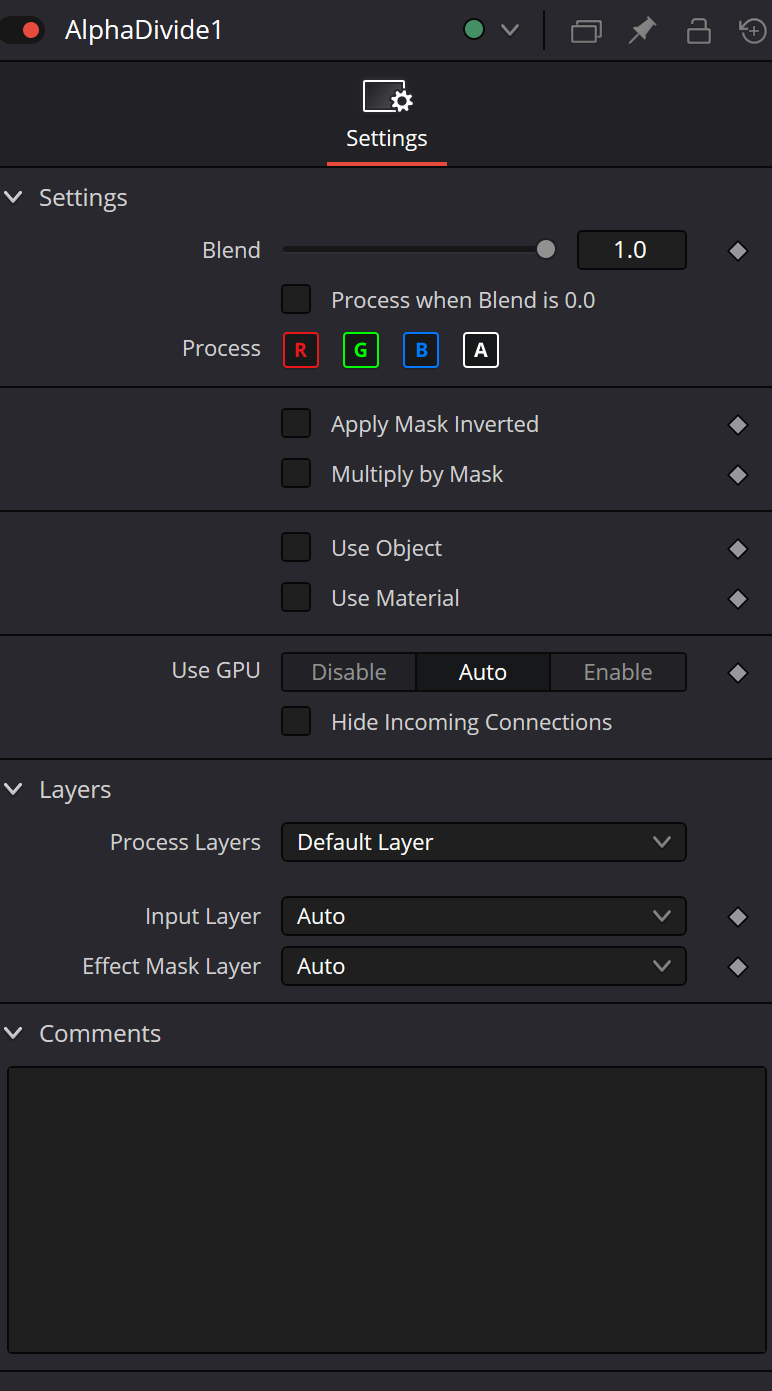Click the reset-to-defaults icon in the header
Image resolution: width=772 pixels, height=1391 pixels.
pyautogui.click(x=753, y=31)
